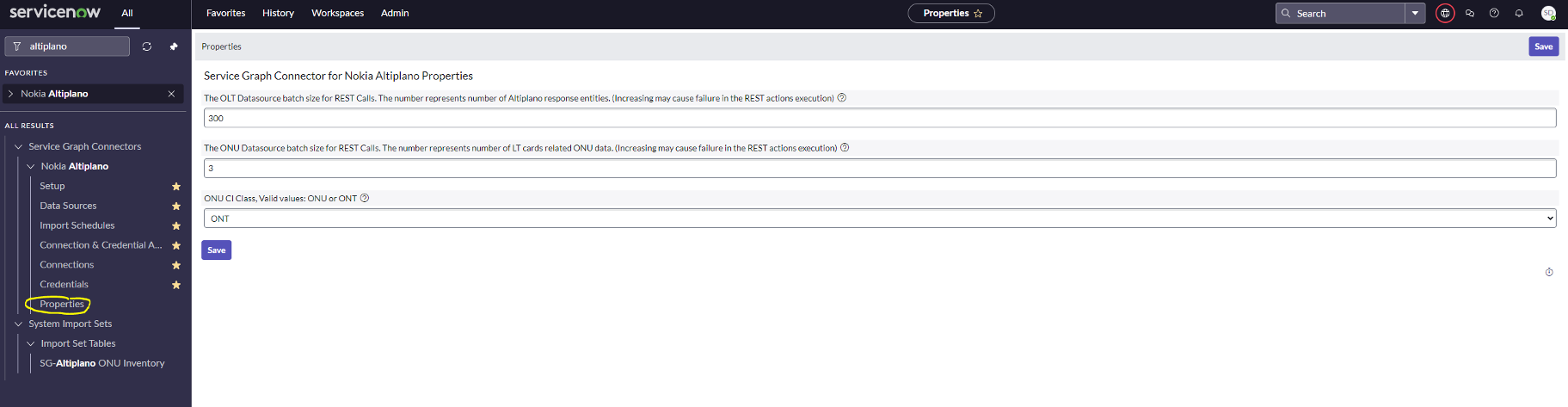Image resolution: width=1568 pixels, height=407 pixels.
Task: Click the magnifier icon in global search
Action: coord(1286,13)
